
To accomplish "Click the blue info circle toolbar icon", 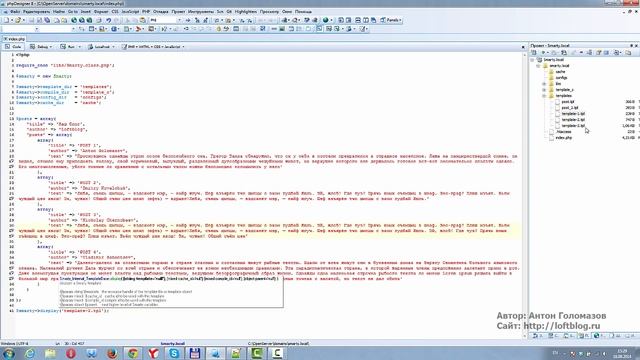I will (114, 29).
